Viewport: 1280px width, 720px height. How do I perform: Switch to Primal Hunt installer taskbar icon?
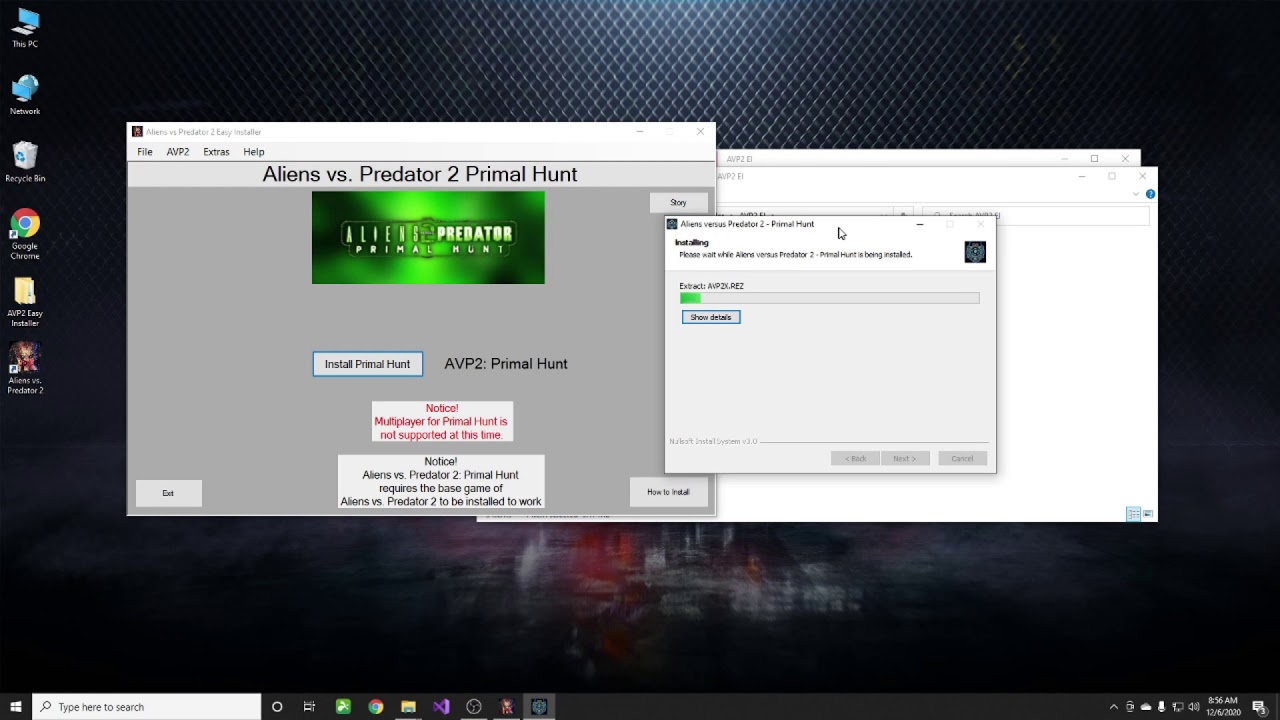[x=539, y=707]
